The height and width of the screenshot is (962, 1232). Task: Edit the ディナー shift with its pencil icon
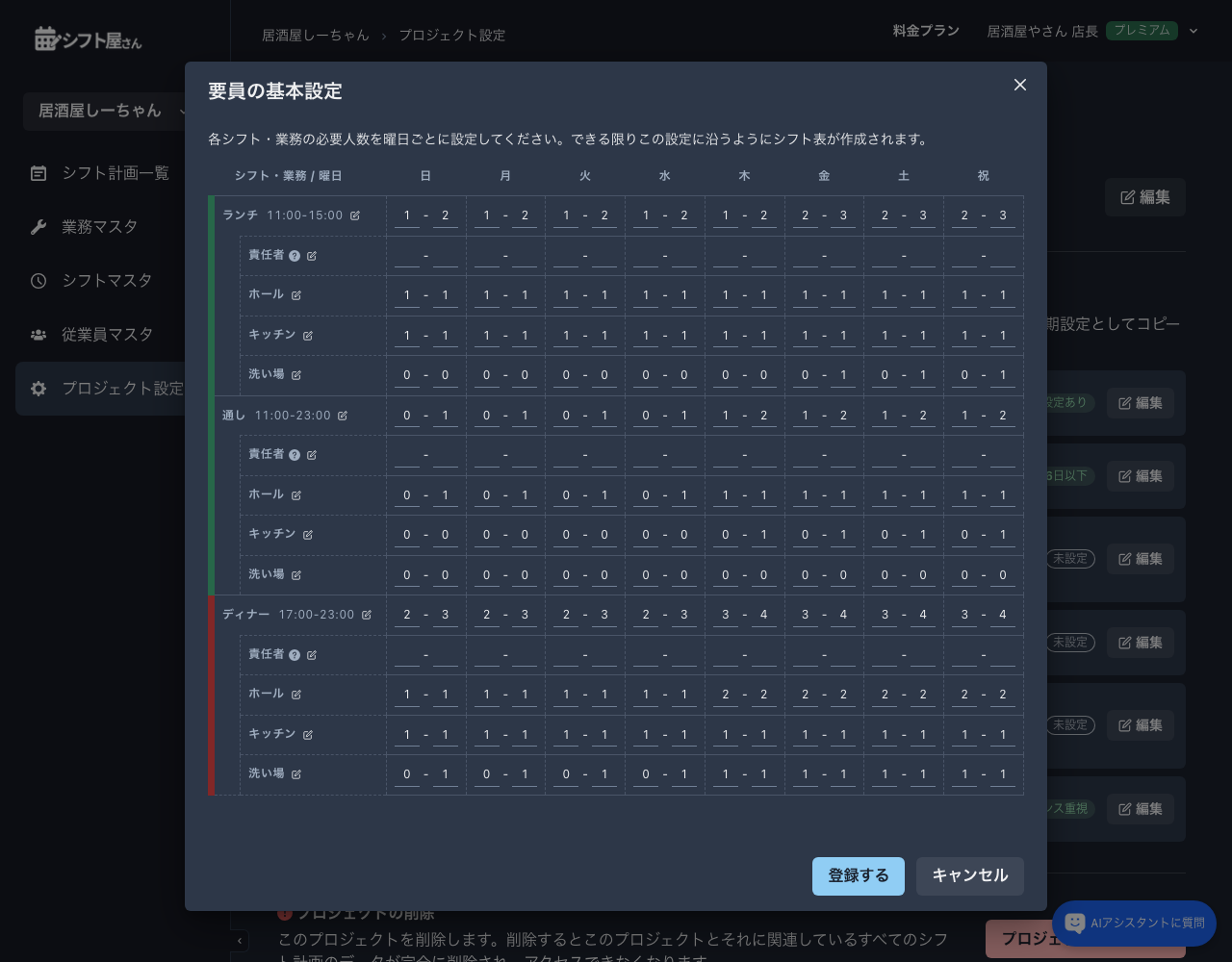point(367,615)
